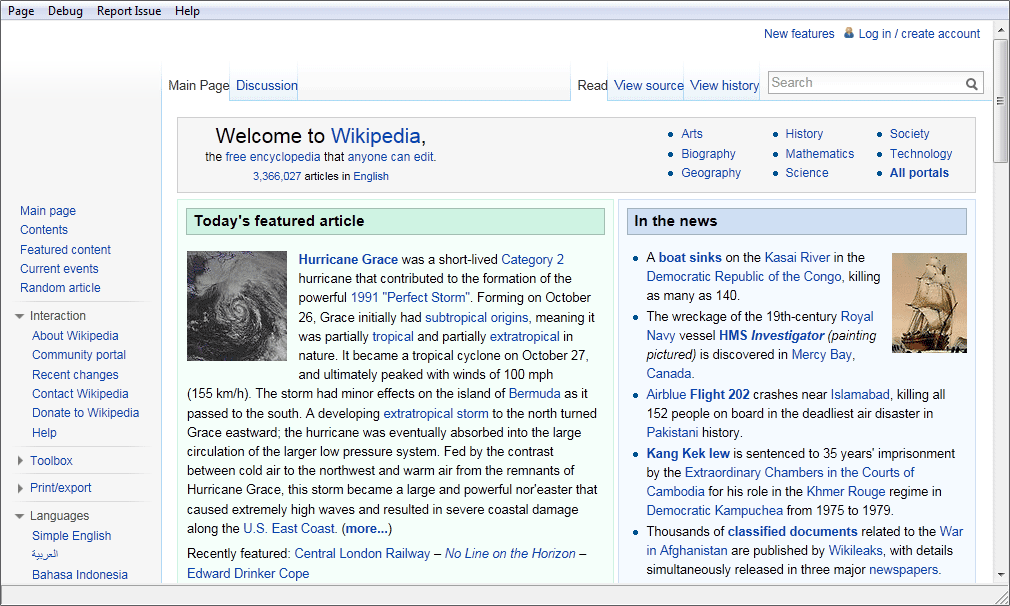Open the Technology portal link
Screen dimensions: 1010x606
click(920, 154)
